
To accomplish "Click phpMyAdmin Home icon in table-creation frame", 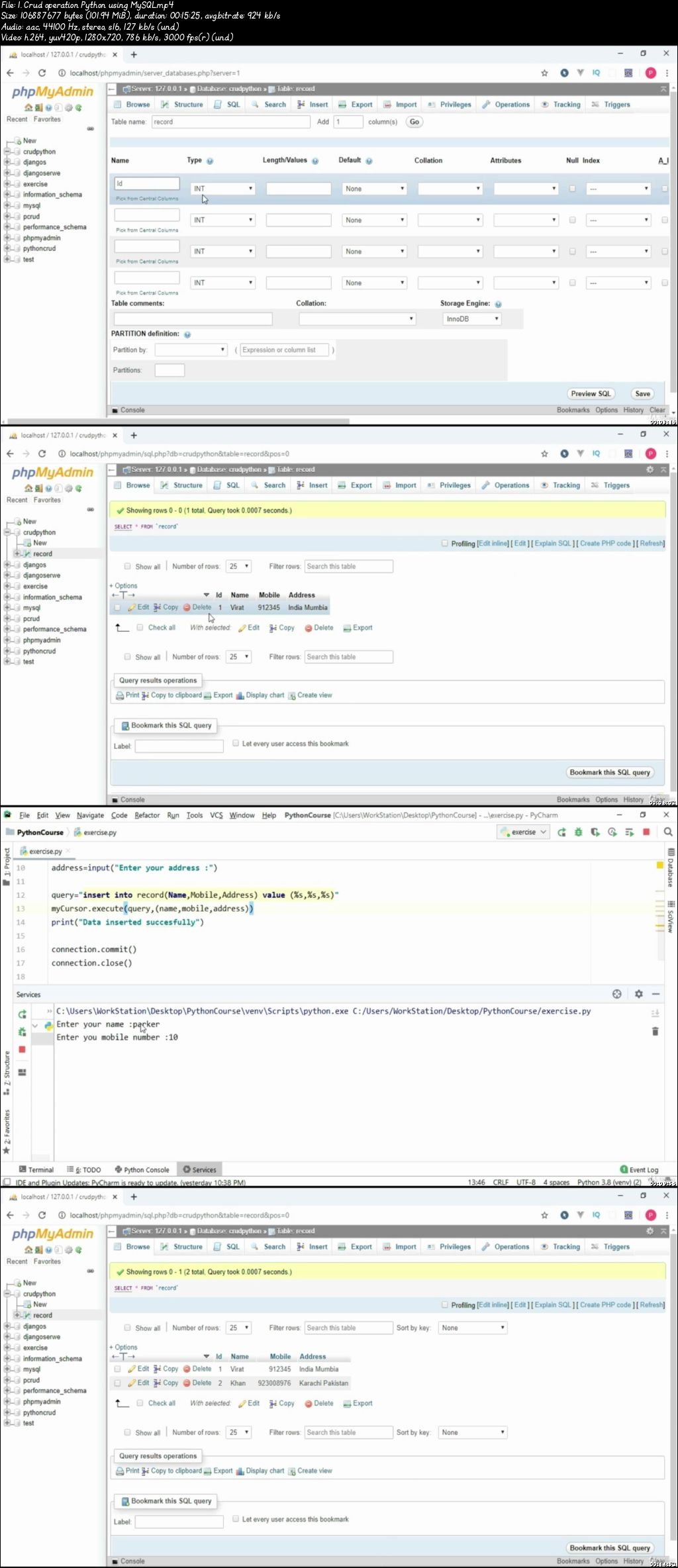I will (x=28, y=107).
